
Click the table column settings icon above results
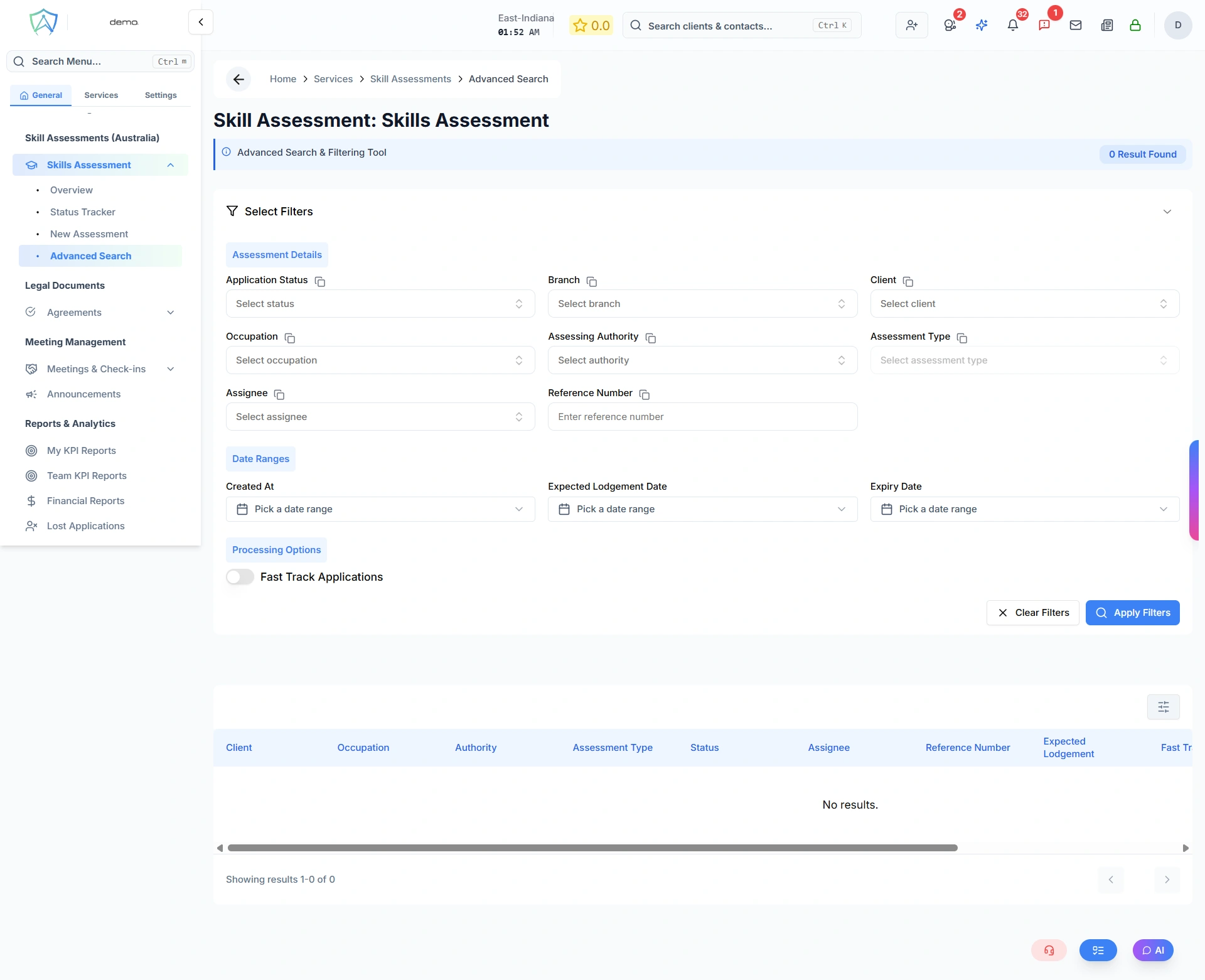[1162, 707]
